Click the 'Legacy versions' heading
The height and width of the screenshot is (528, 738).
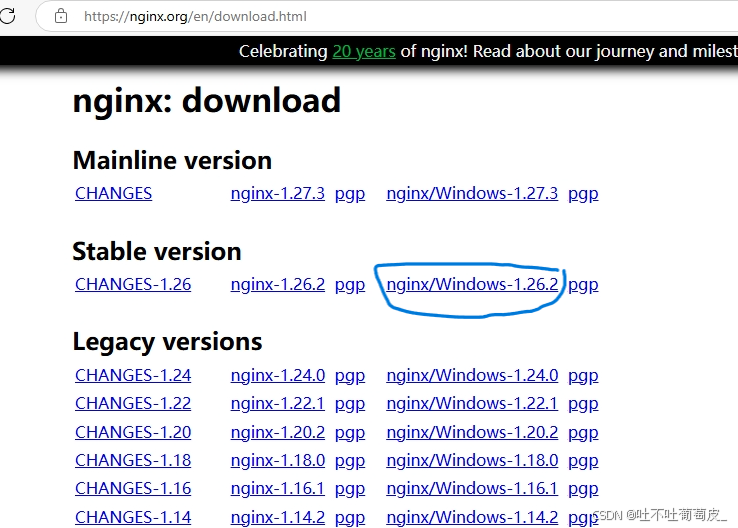click(167, 342)
